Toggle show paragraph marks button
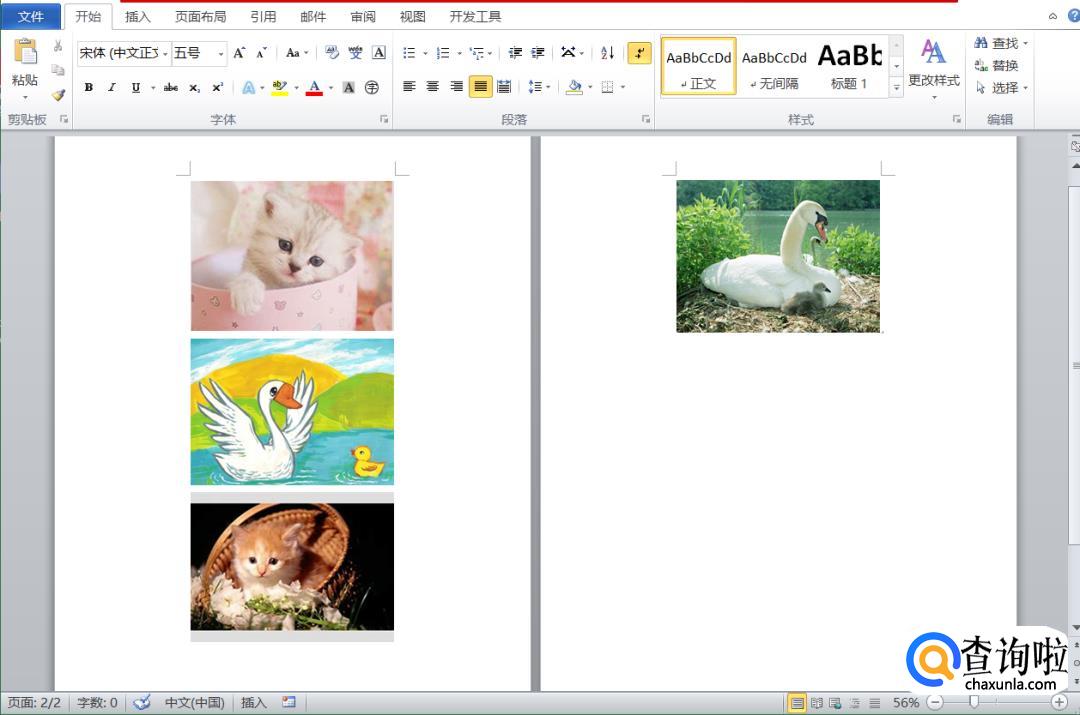This screenshot has width=1080, height=715. tap(639, 53)
